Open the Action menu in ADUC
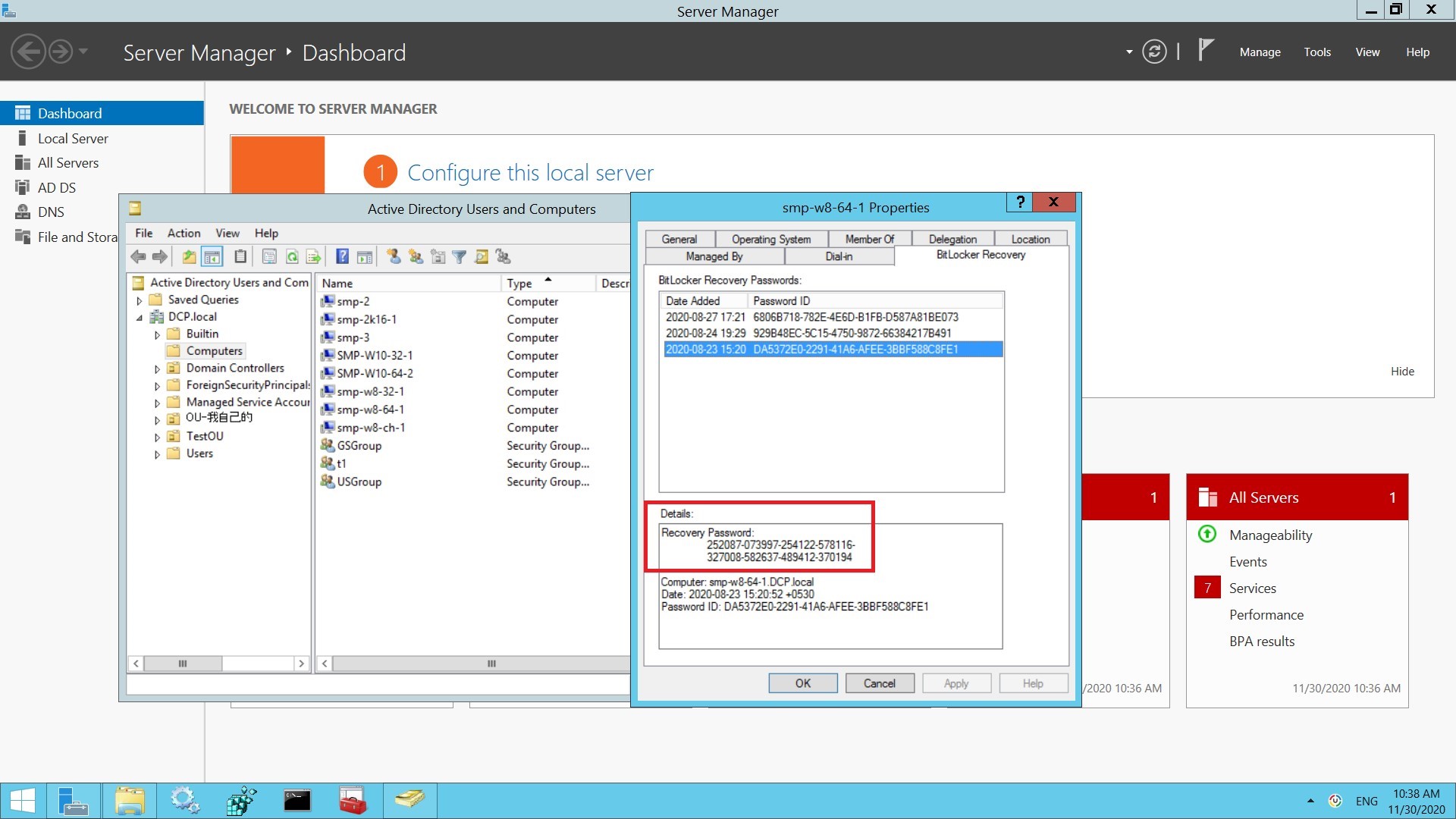This screenshot has height=819, width=1456. [184, 233]
